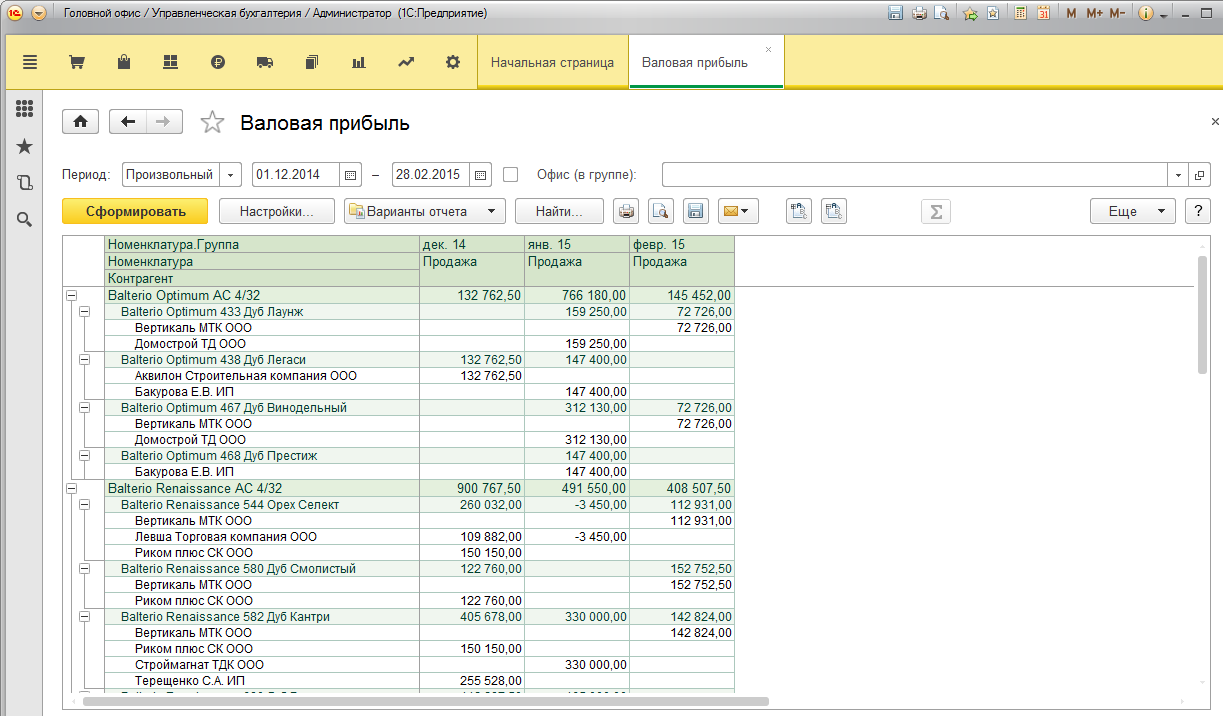Open the shopping cart section
Viewport: 1223px width, 716px height.
[76, 62]
